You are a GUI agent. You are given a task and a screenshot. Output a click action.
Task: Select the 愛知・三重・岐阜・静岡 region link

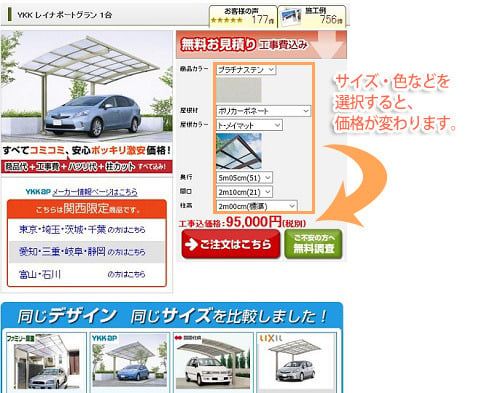[x=82, y=252]
